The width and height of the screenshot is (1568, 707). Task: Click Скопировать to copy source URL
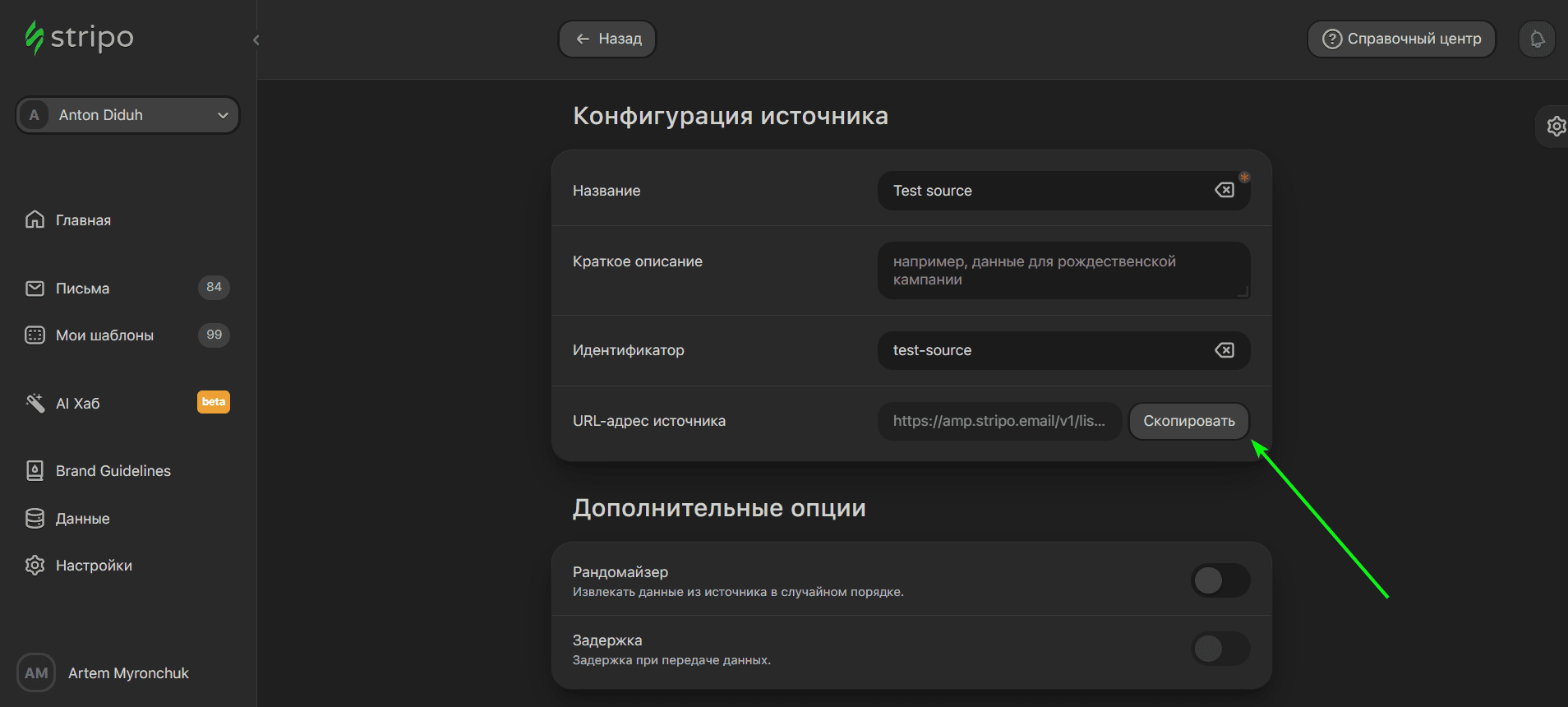(1188, 421)
